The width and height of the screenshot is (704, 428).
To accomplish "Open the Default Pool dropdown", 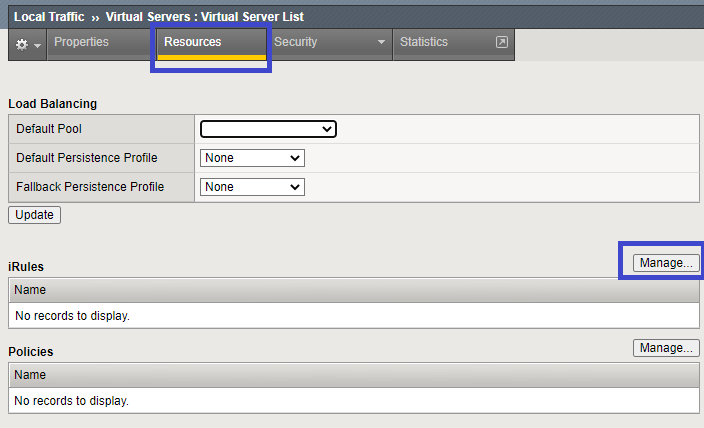I will 268,129.
